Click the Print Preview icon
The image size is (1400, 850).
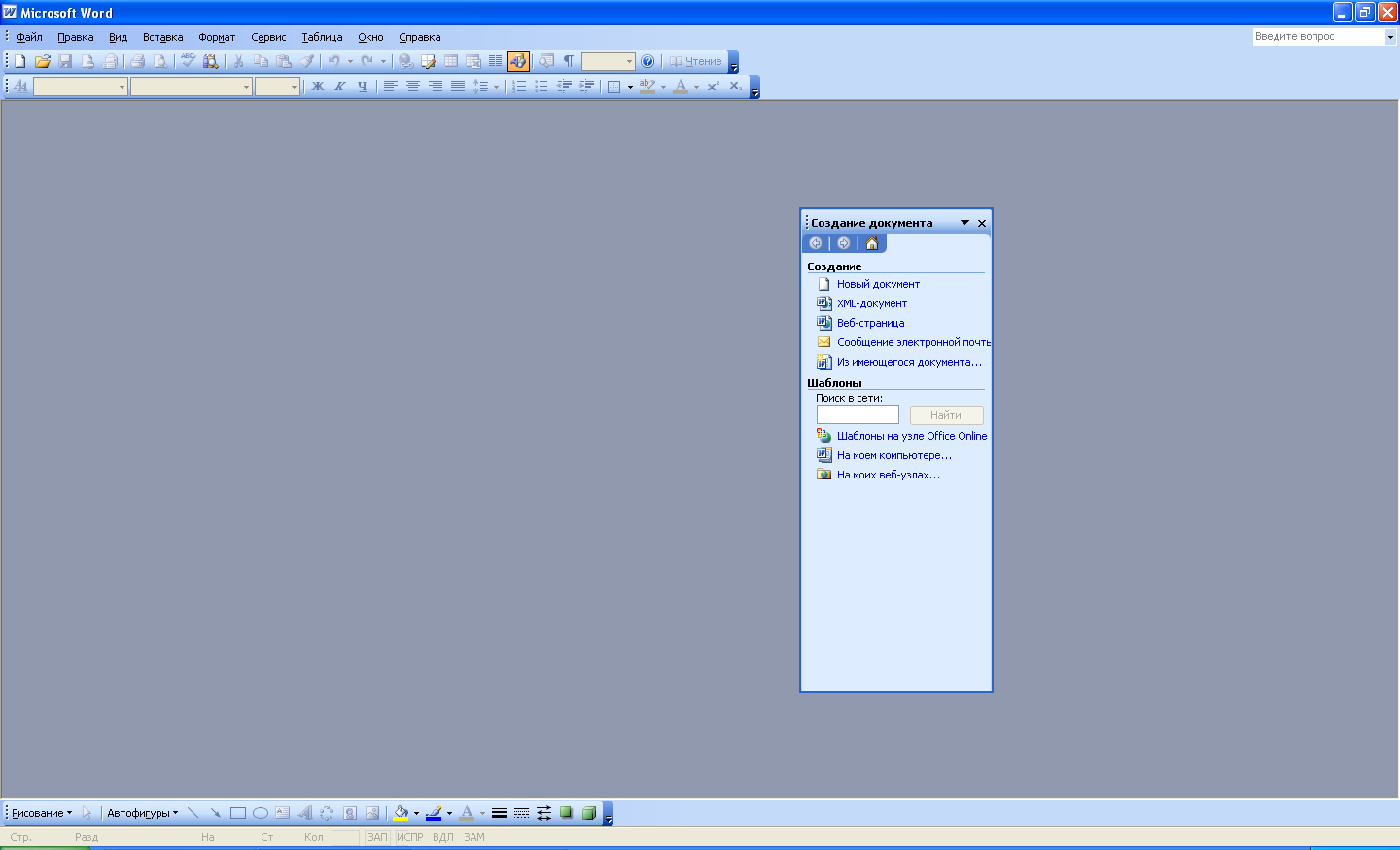(159, 61)
